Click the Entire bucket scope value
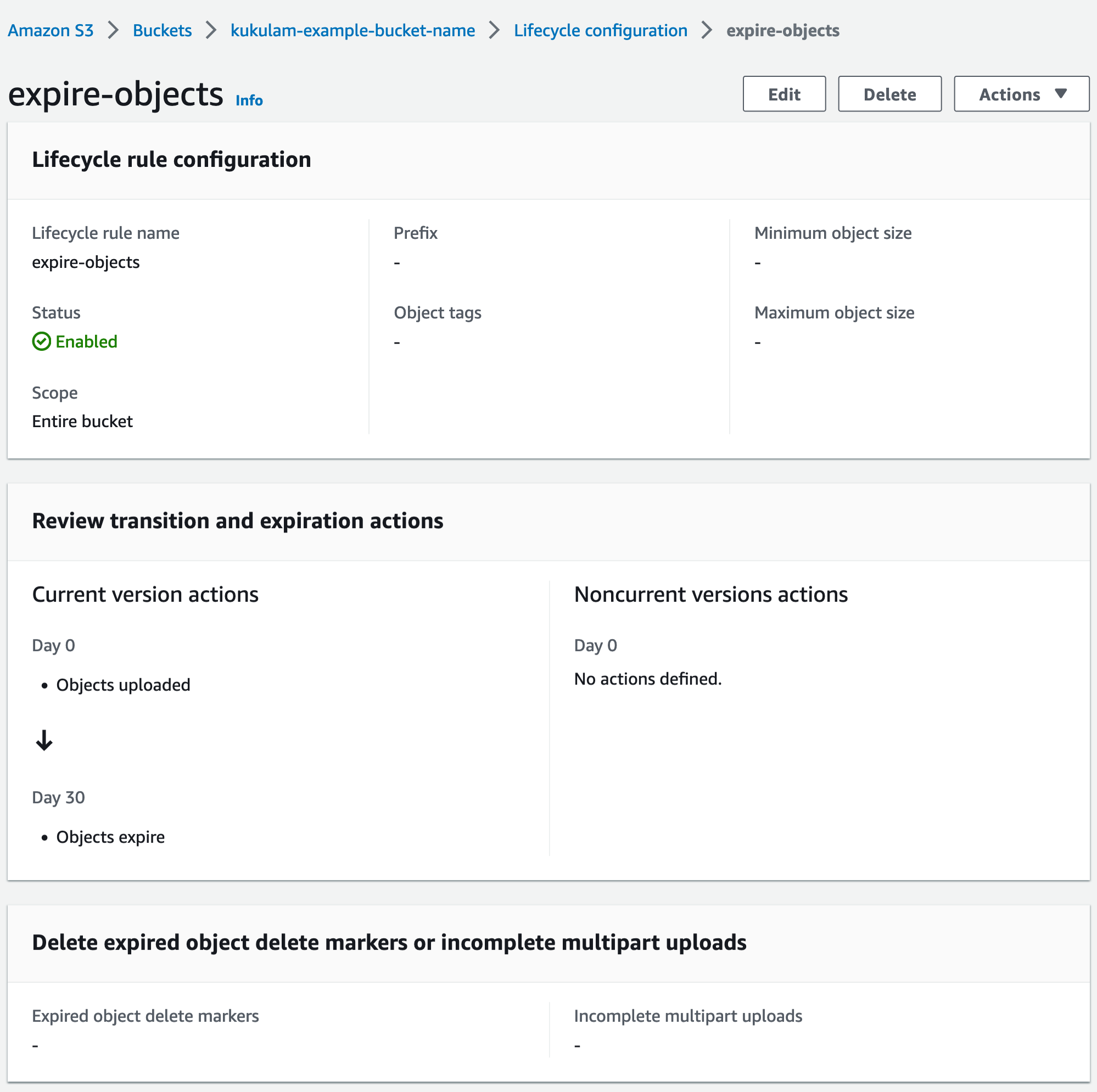 [x=82, y=421]
